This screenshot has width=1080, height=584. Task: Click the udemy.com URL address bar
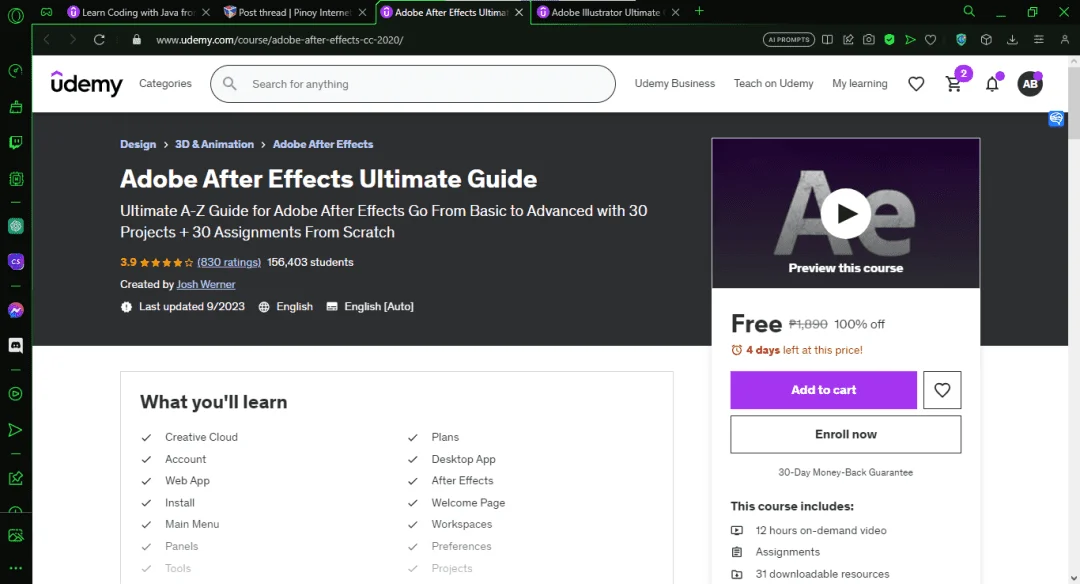click(280, 40)
